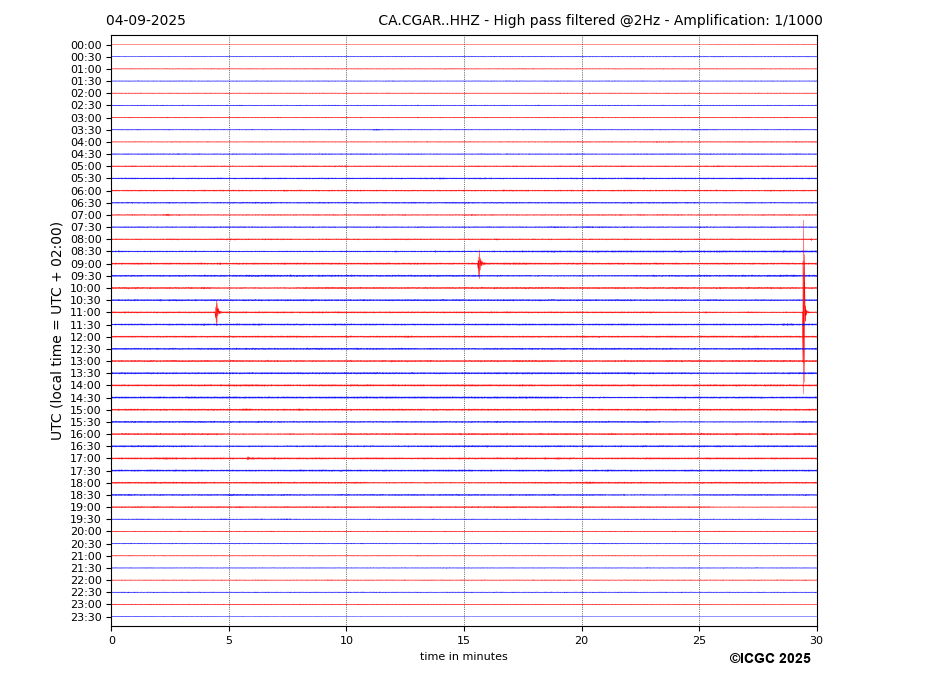This screenshot has width=927, height=696.
Task: Click the 07:00 time label
Action: point(86,215)
